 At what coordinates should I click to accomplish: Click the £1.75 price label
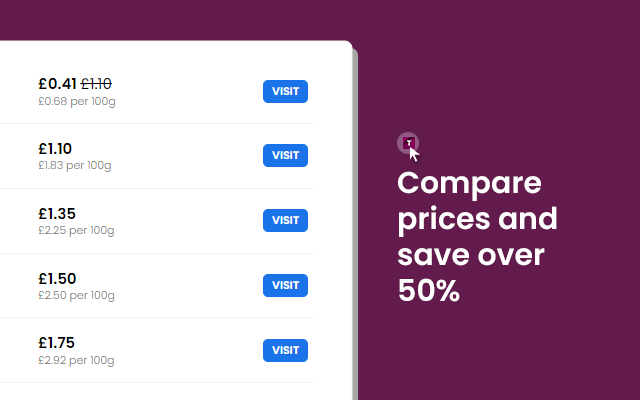(x=56, y=342)
